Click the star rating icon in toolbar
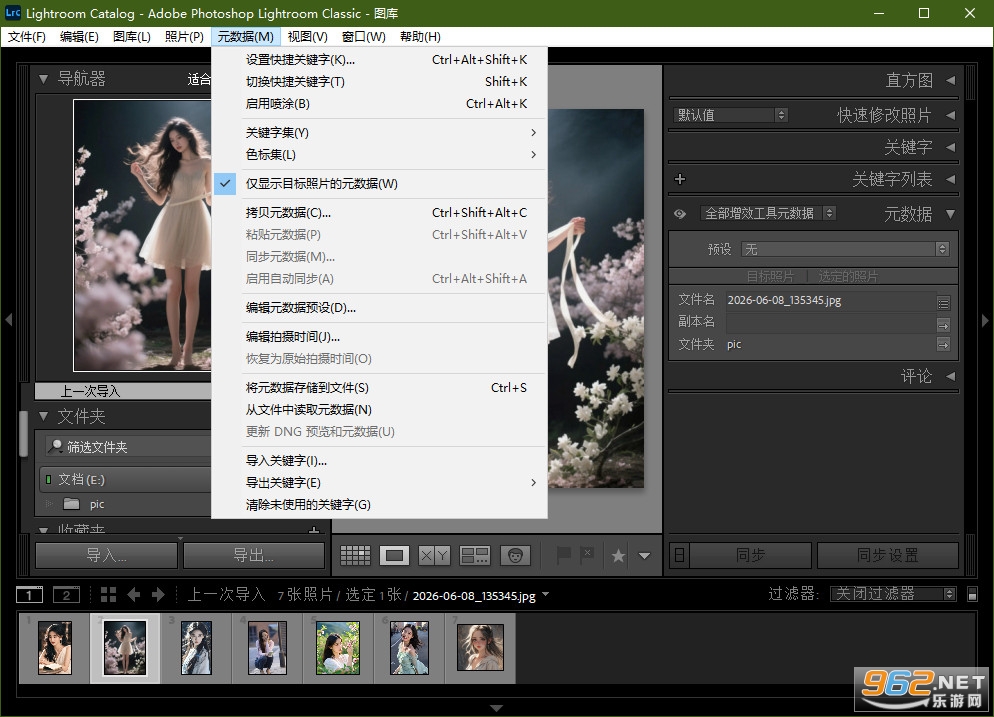 [618, 556]
